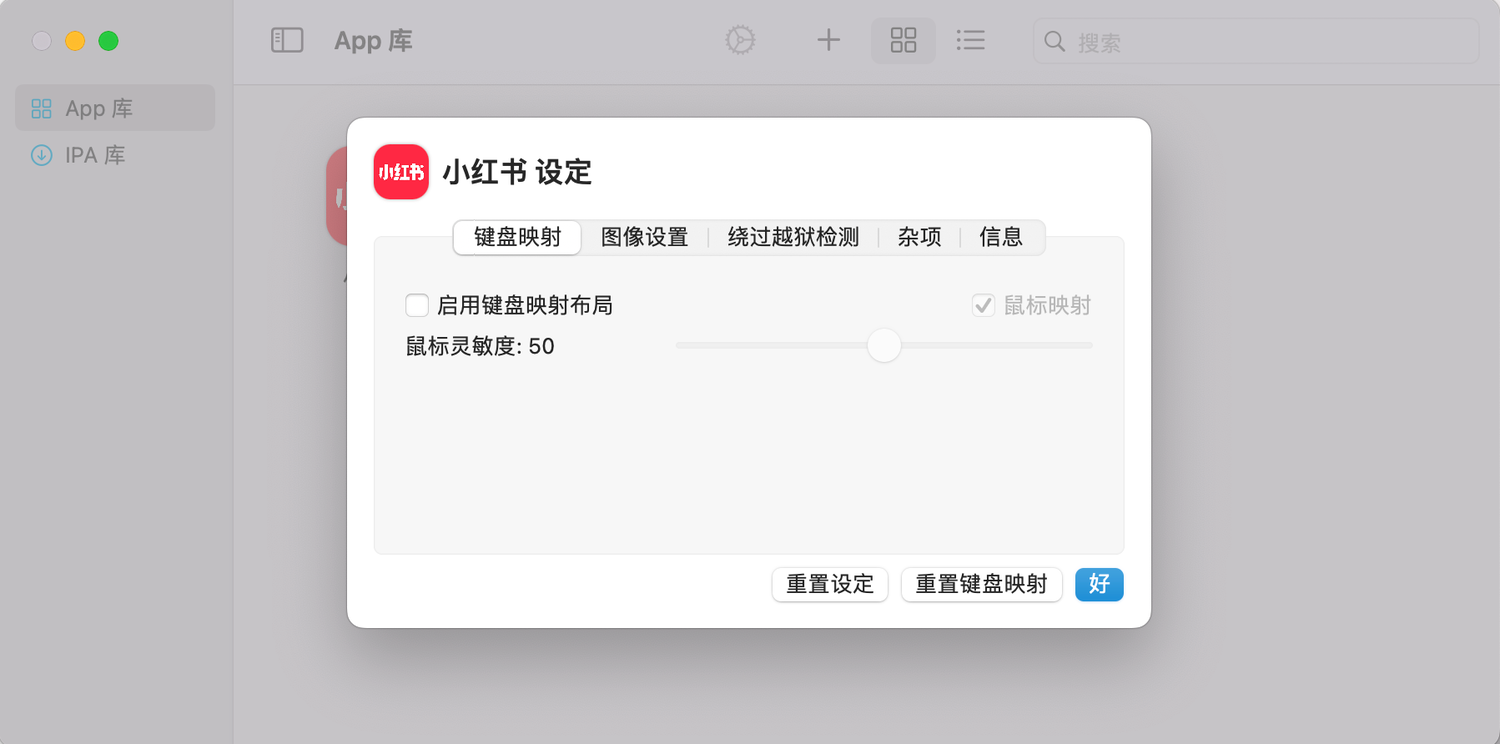Toggle the 鼠标映射 checkbox

[984, 305]
